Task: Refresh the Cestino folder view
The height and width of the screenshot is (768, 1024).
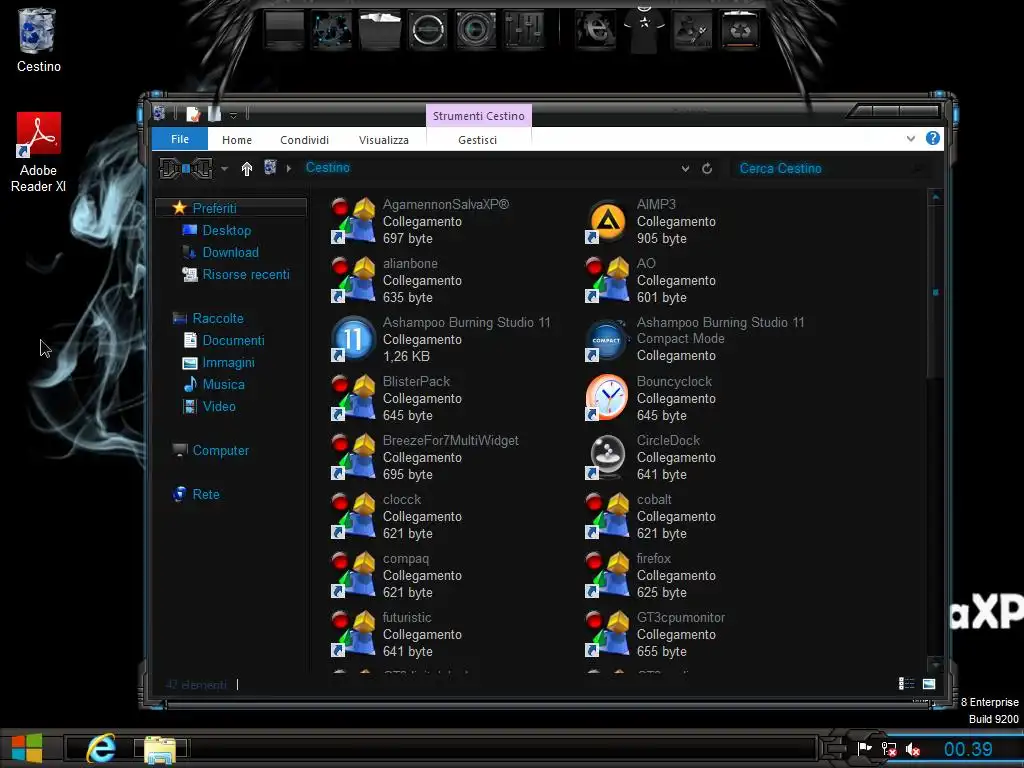Action: pos(707,168)
